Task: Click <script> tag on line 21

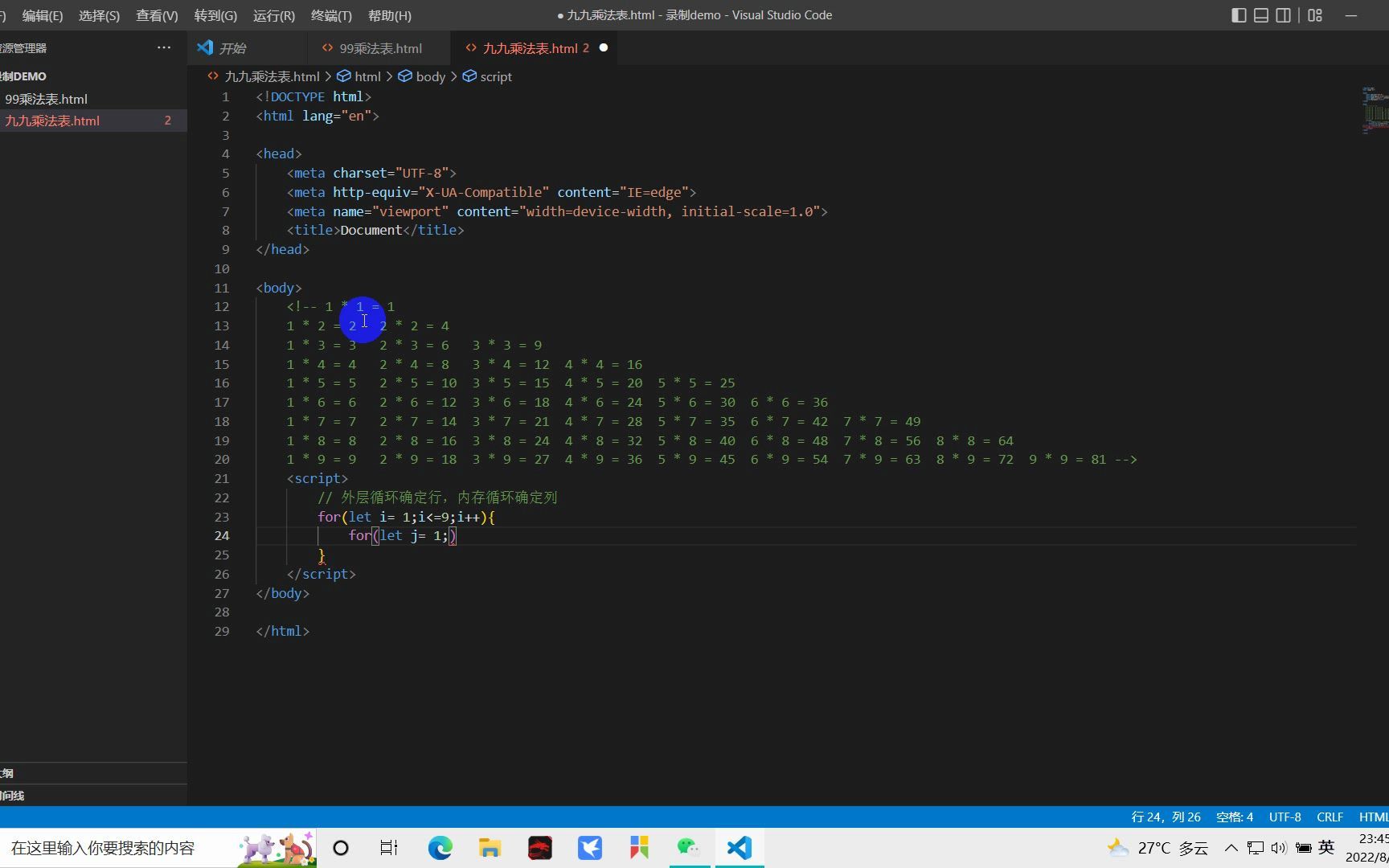Action: tap(318, 478)
